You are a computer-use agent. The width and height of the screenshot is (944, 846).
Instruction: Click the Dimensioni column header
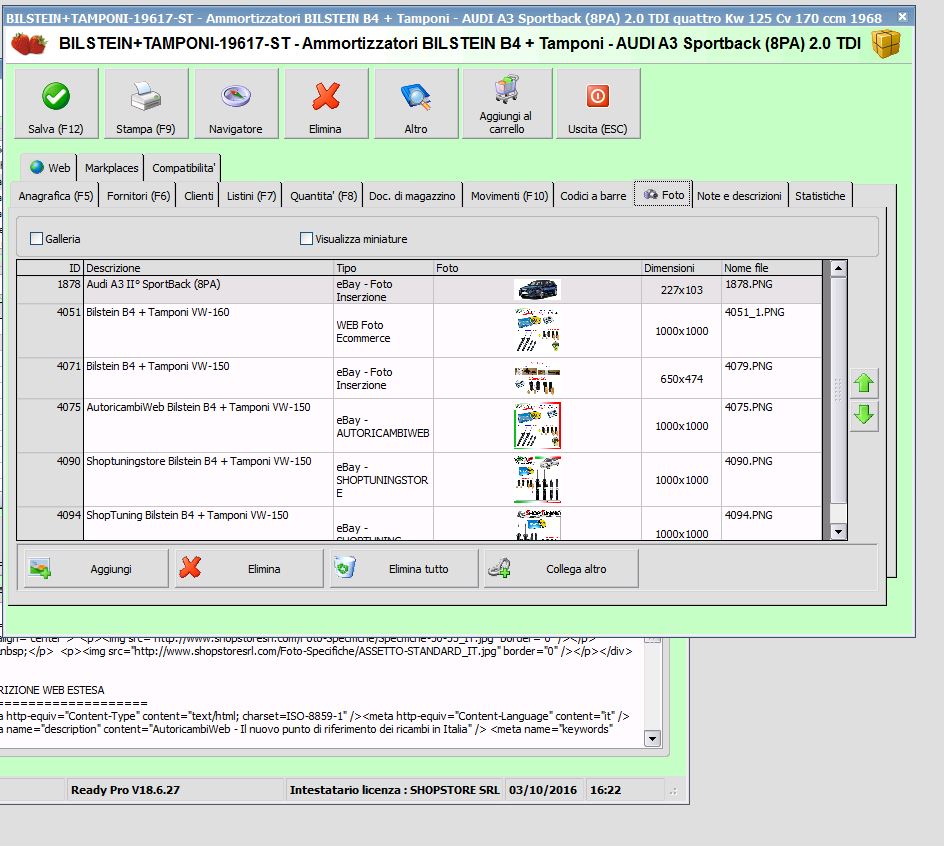click(681, 268)
